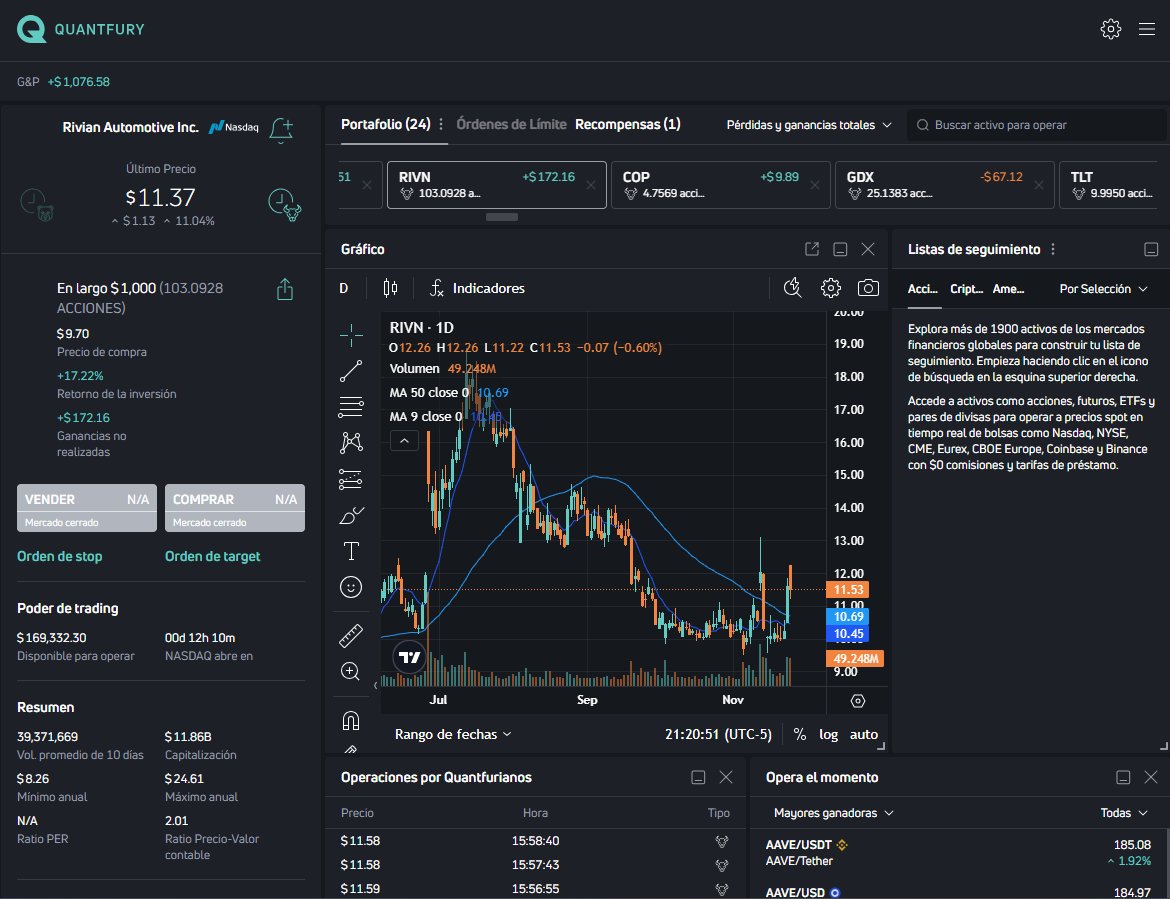Select the ruler measure tool
Screen dimensions: 1170x899
(x=351, y=636)
